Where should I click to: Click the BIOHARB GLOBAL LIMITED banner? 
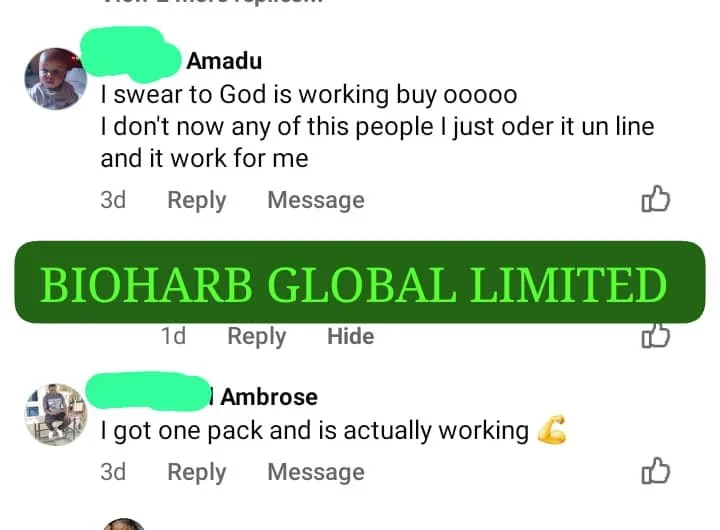360,282
